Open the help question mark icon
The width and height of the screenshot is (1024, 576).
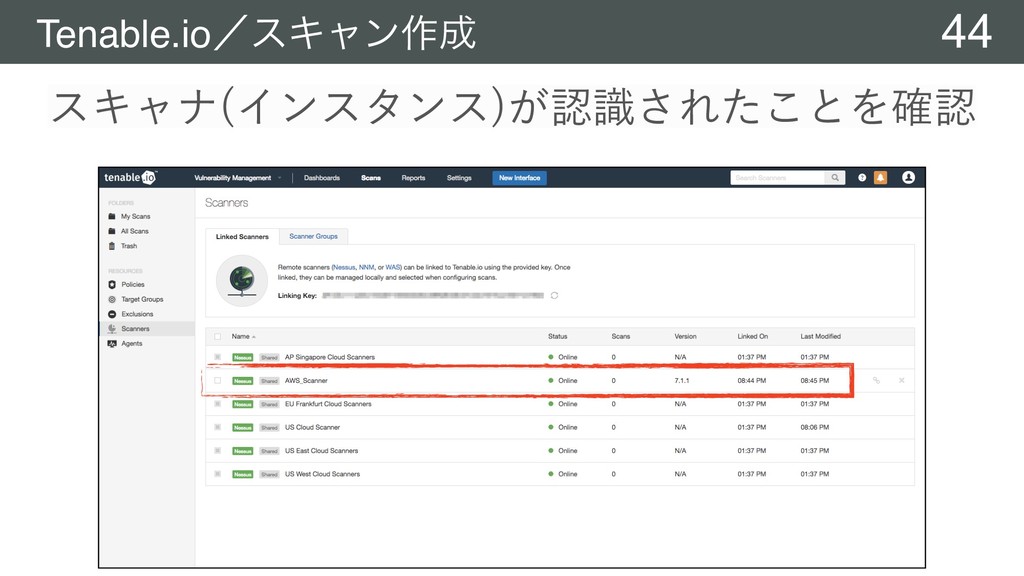point(862,178)
